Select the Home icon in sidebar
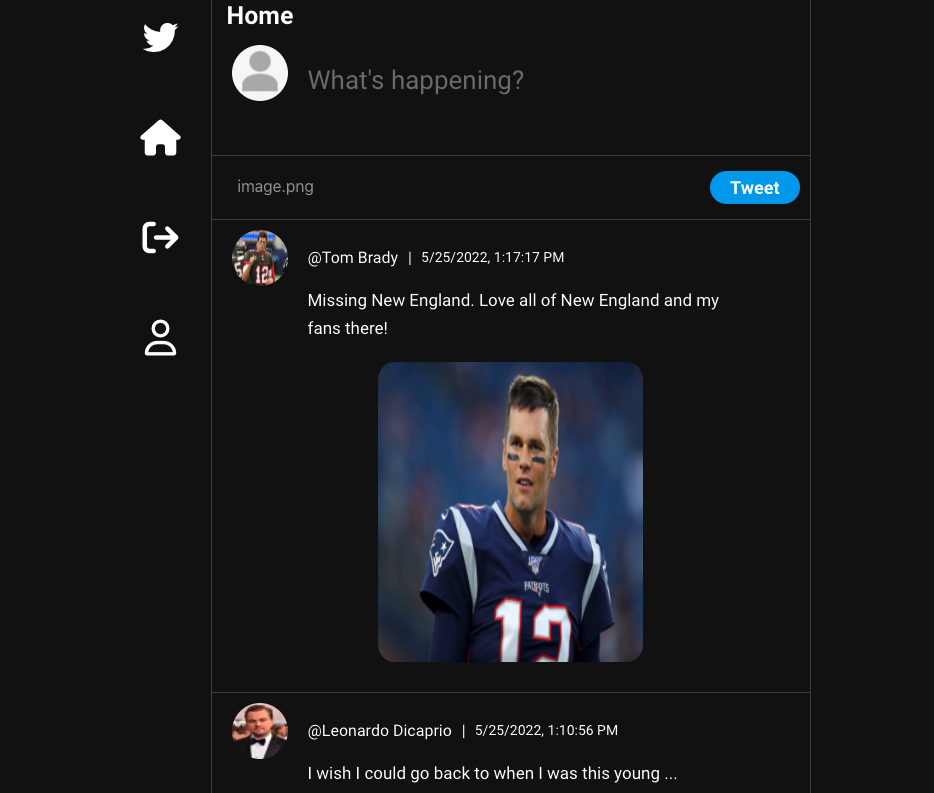Viewport: 934px width, 793px height. 160,138
